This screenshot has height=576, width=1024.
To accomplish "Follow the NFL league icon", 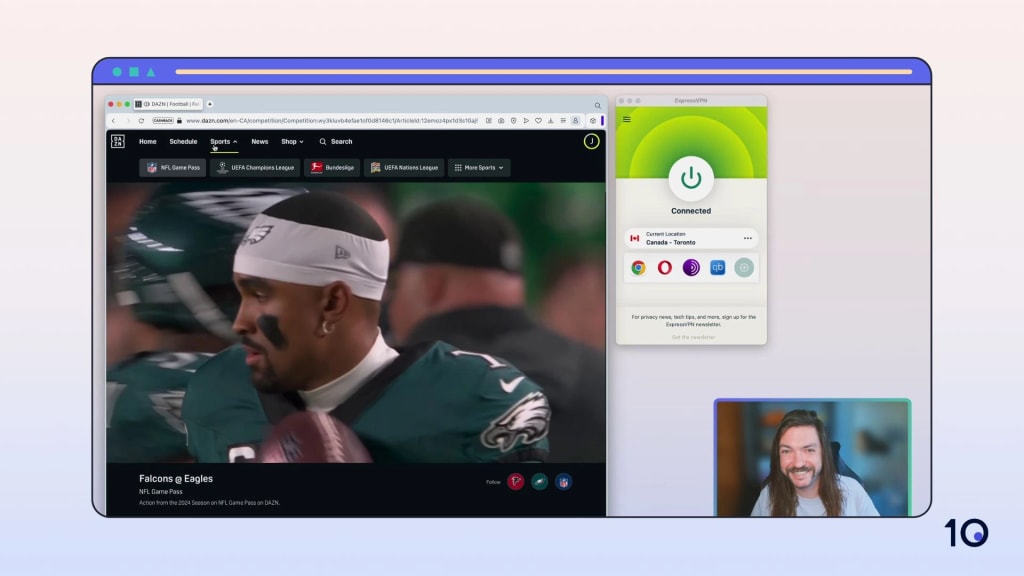I will [x=563, y=482].
